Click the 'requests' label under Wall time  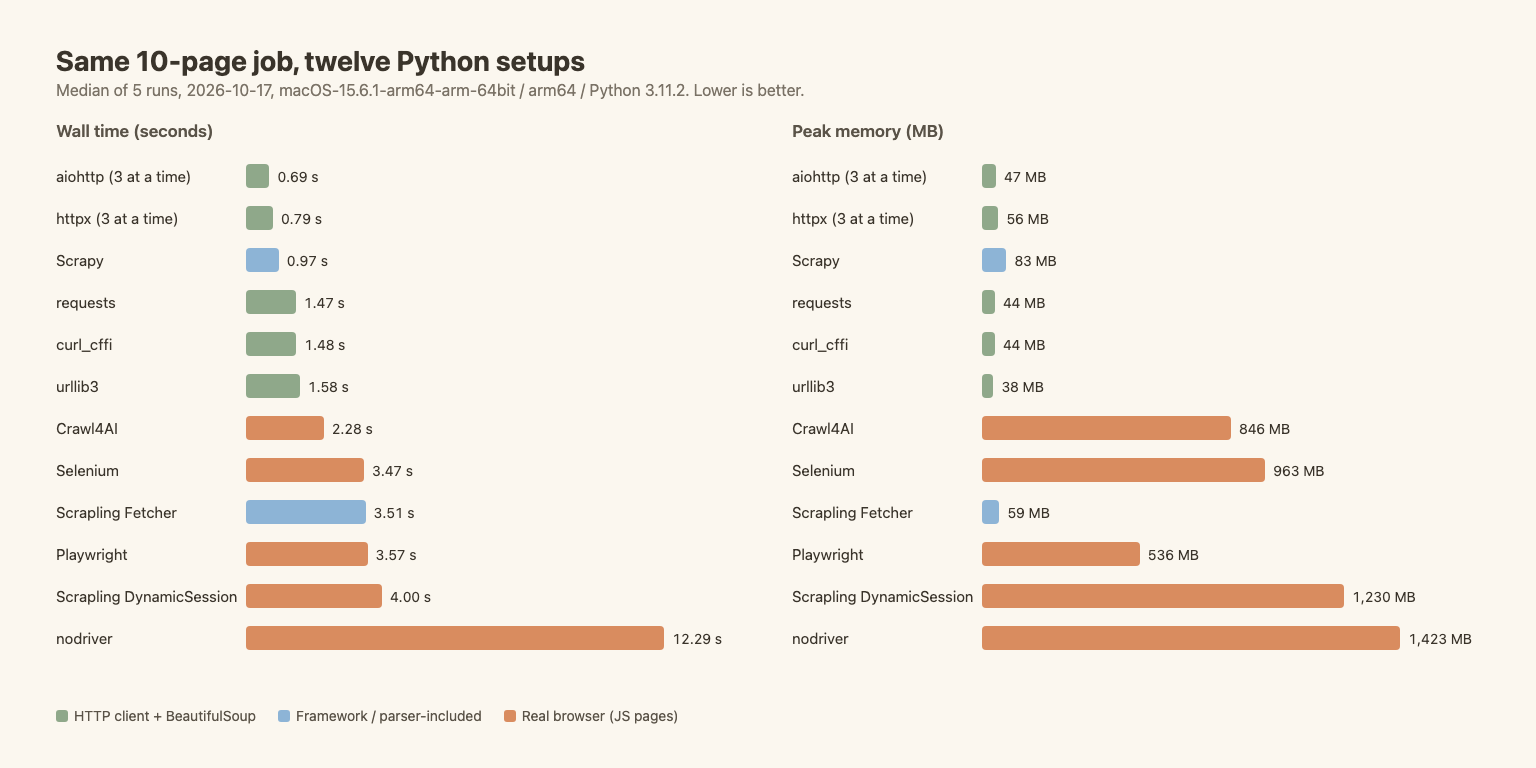point(86,302)
